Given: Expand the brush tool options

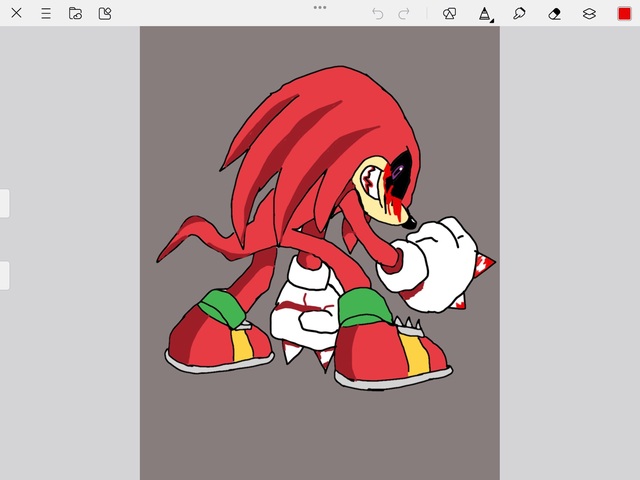Looking at the screenshot, I should pos(484,13).
